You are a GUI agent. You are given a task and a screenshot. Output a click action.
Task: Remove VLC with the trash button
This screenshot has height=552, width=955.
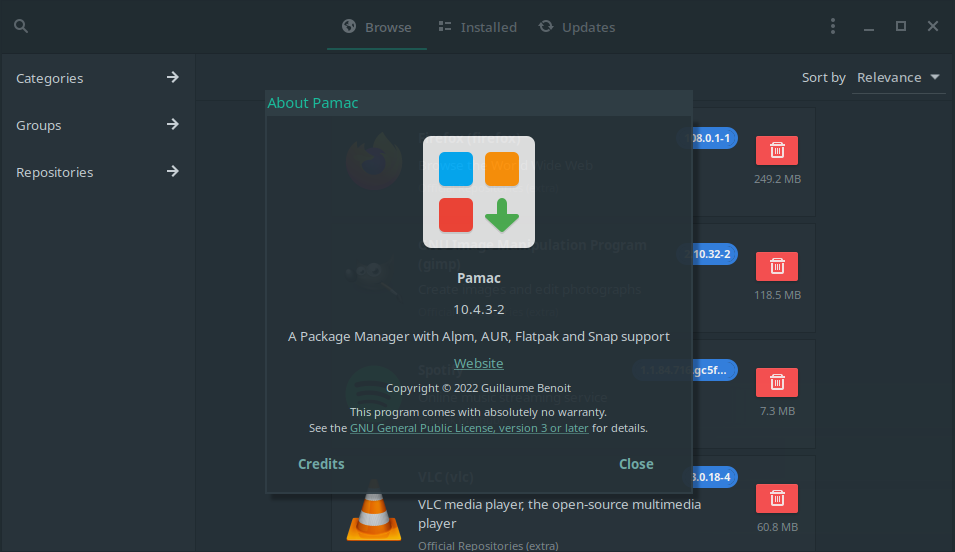tap(777, 498)
